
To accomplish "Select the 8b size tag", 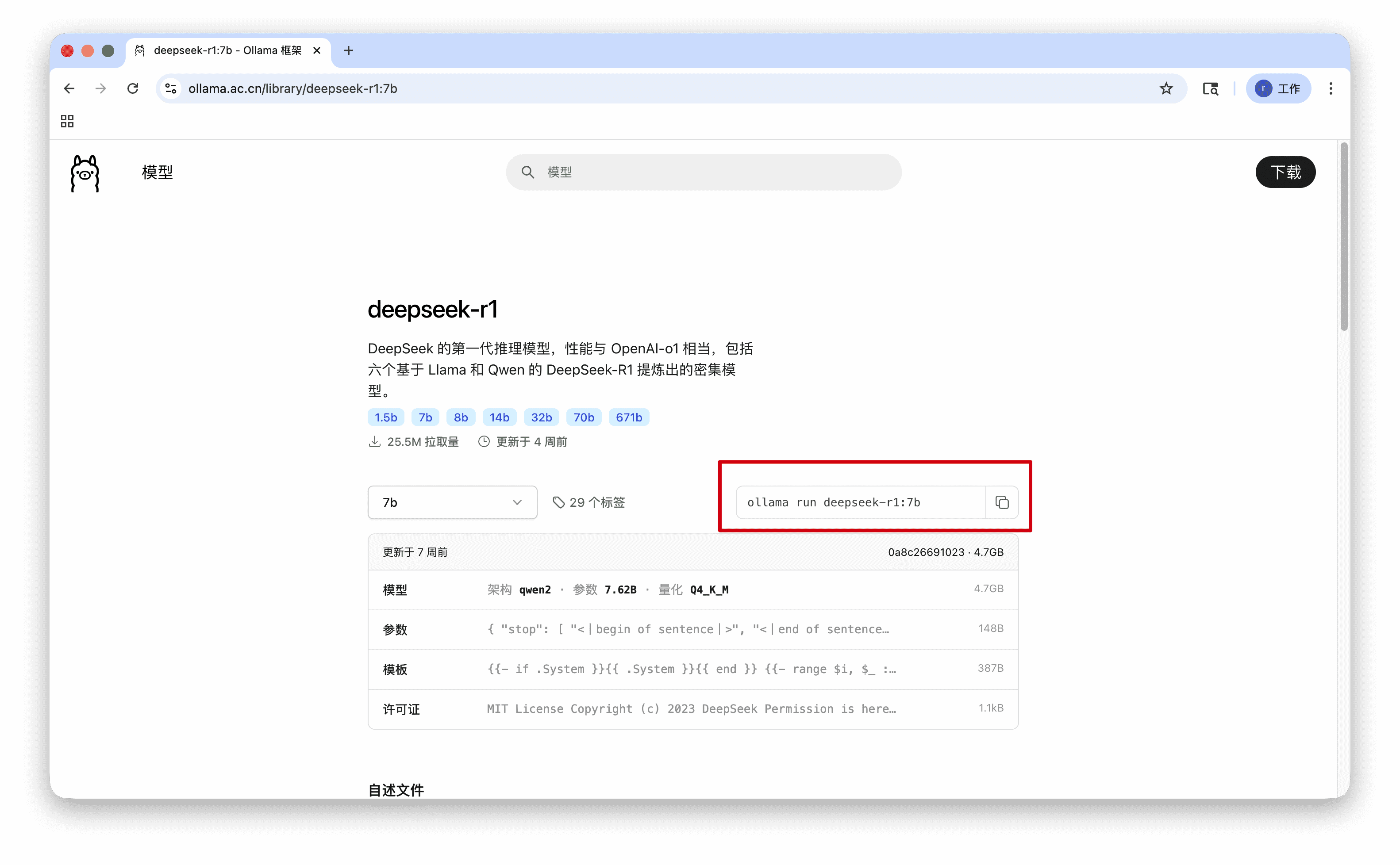I will 461,417.
